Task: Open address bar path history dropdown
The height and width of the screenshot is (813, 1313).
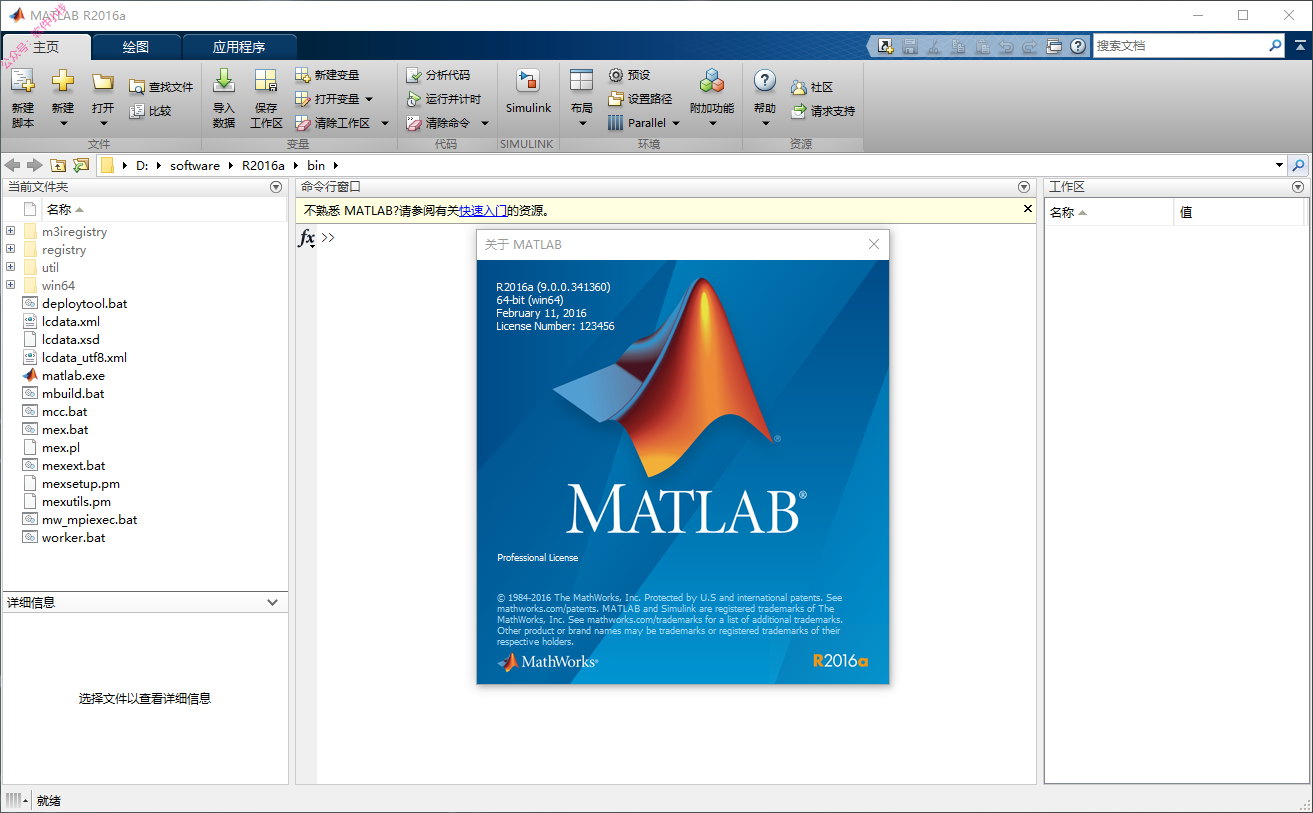Action: [x=1280, y=165]
